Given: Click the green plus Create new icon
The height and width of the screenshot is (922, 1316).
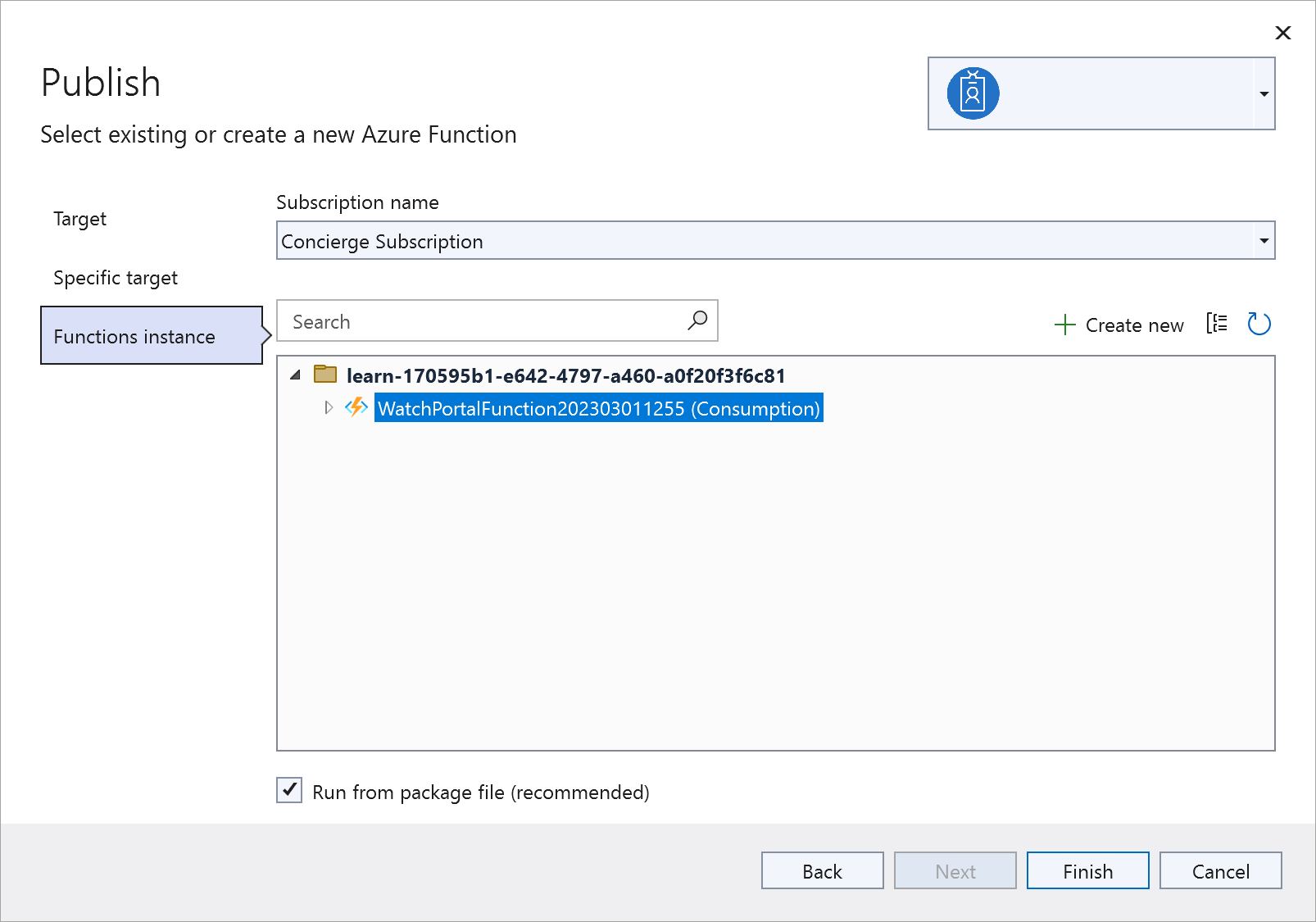Looking at the screenshot, I should 1064,325.
